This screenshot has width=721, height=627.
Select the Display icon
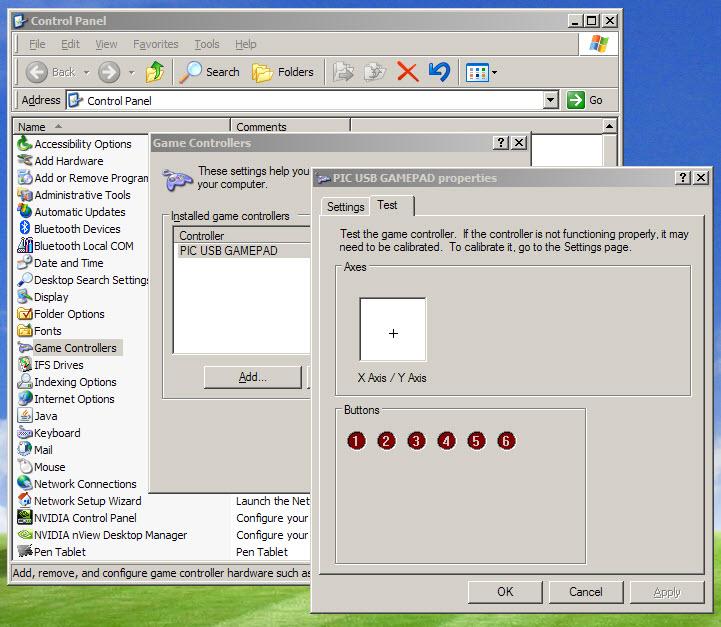click(x=24, y=297)
